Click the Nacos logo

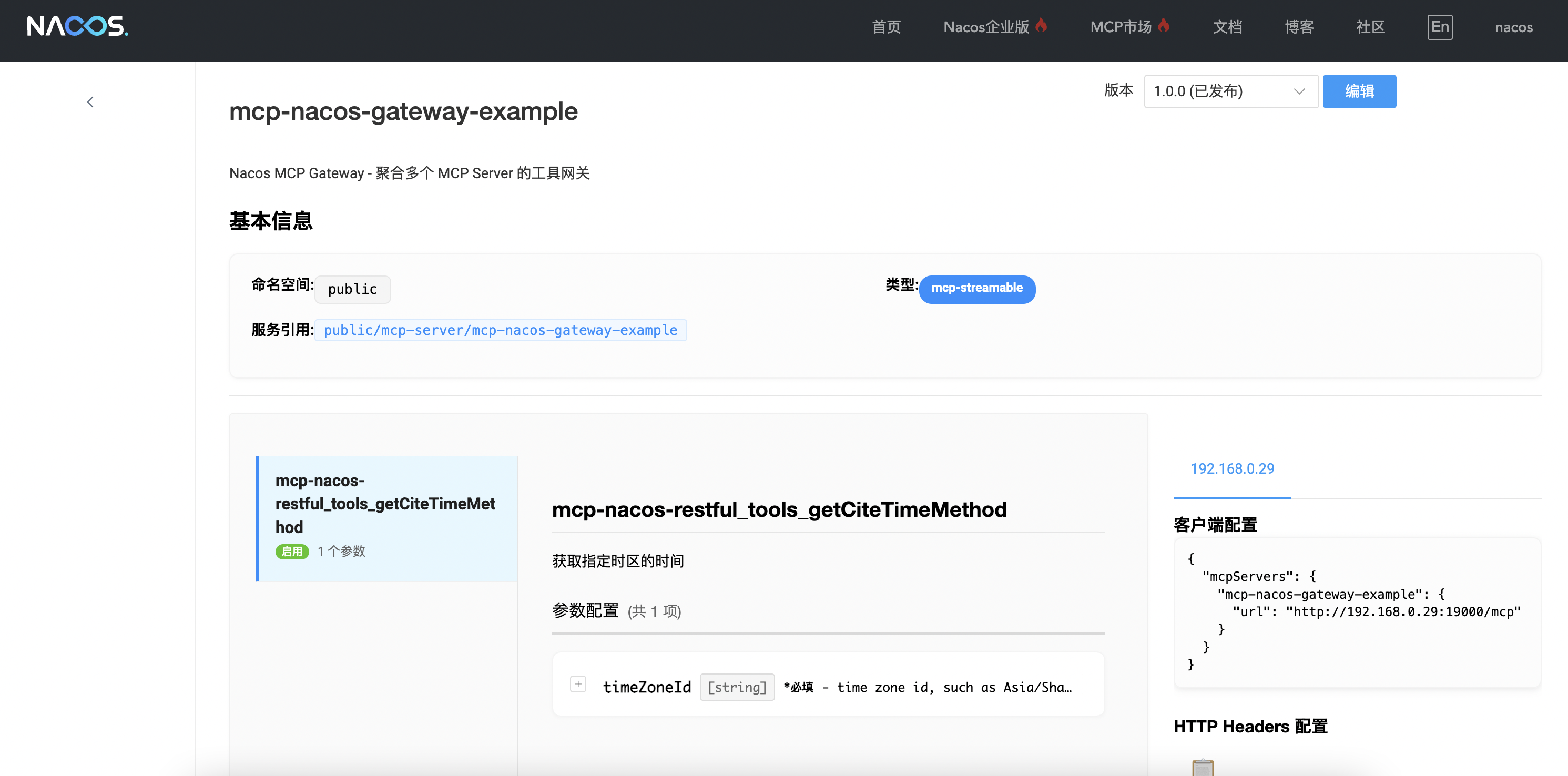tap(77, 26)
